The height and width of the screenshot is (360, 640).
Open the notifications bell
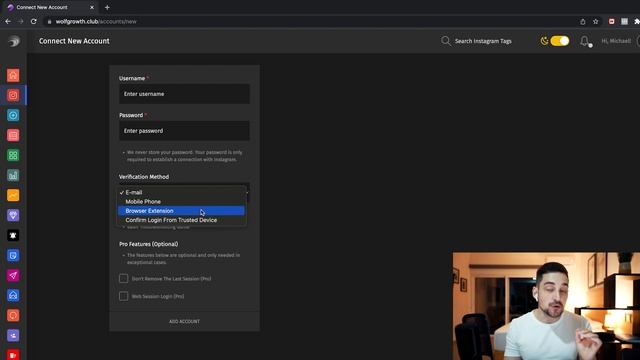585,41
